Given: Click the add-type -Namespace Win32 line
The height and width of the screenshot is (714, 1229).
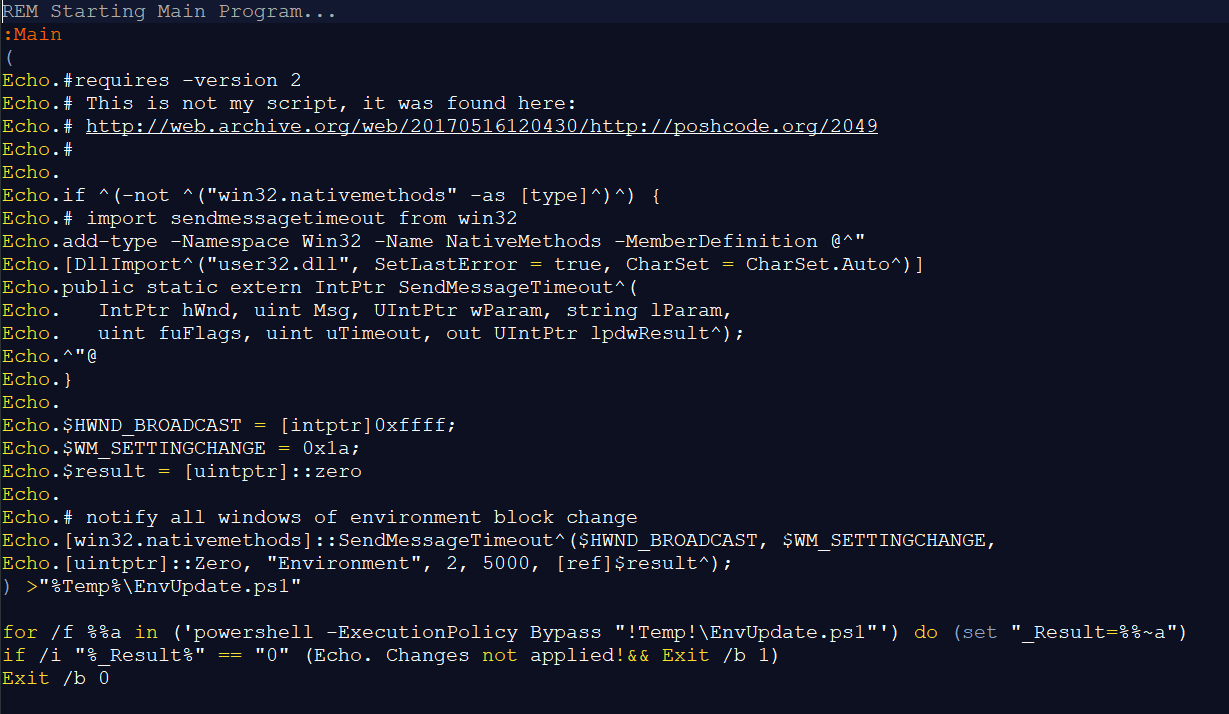Looking at the screenshot, I should (433, 241).
